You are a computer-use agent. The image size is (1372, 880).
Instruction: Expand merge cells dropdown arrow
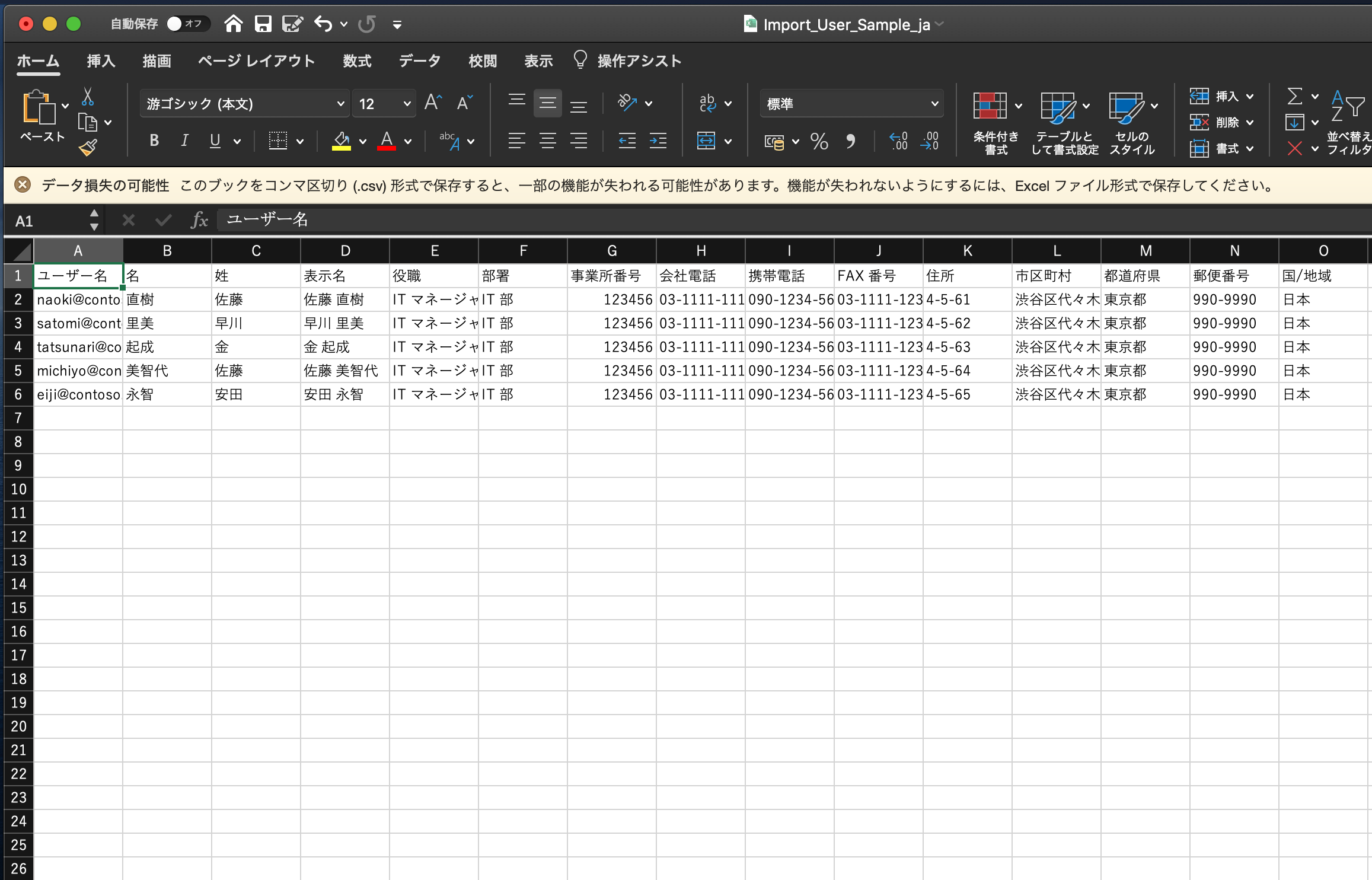[x=728, y=141]
